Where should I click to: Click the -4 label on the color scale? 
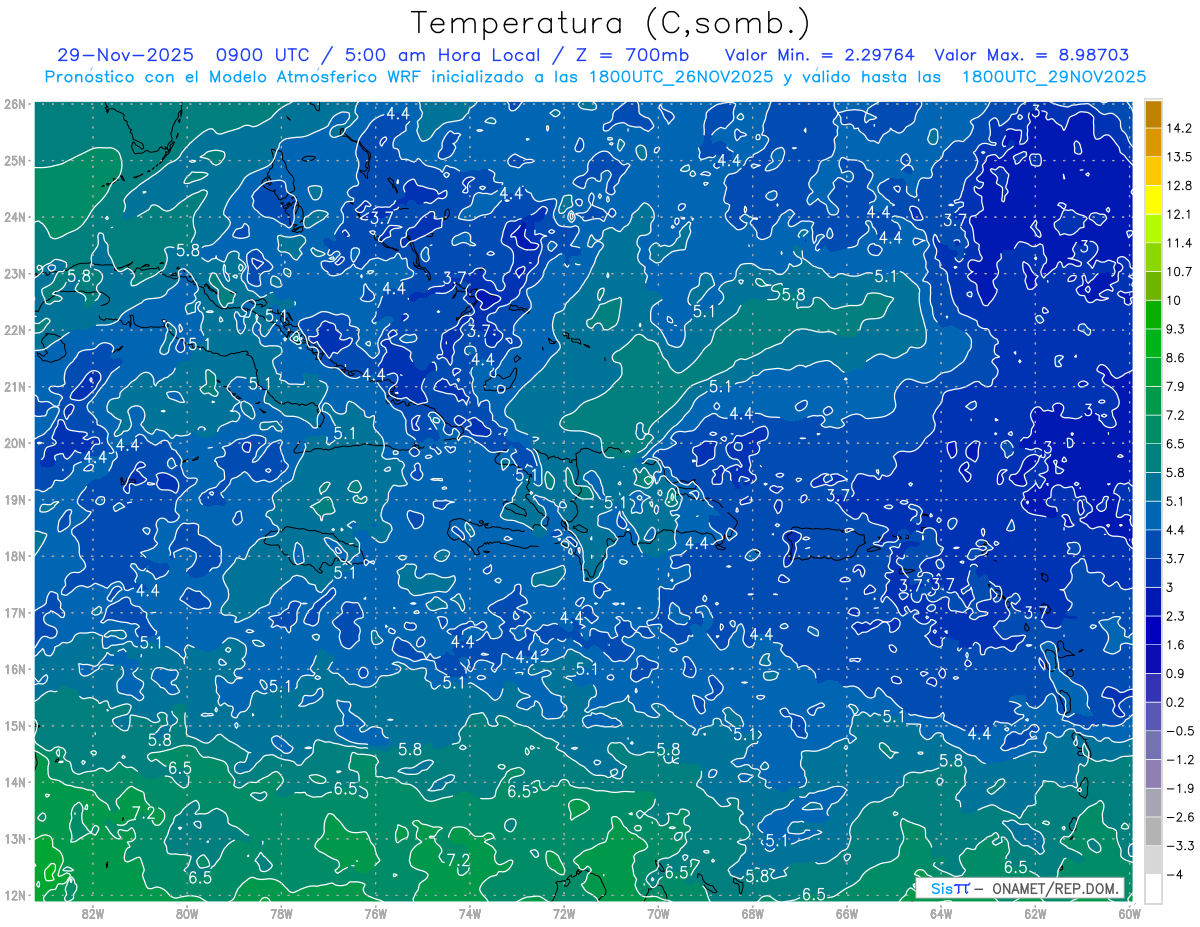[x=1174, y=873]
